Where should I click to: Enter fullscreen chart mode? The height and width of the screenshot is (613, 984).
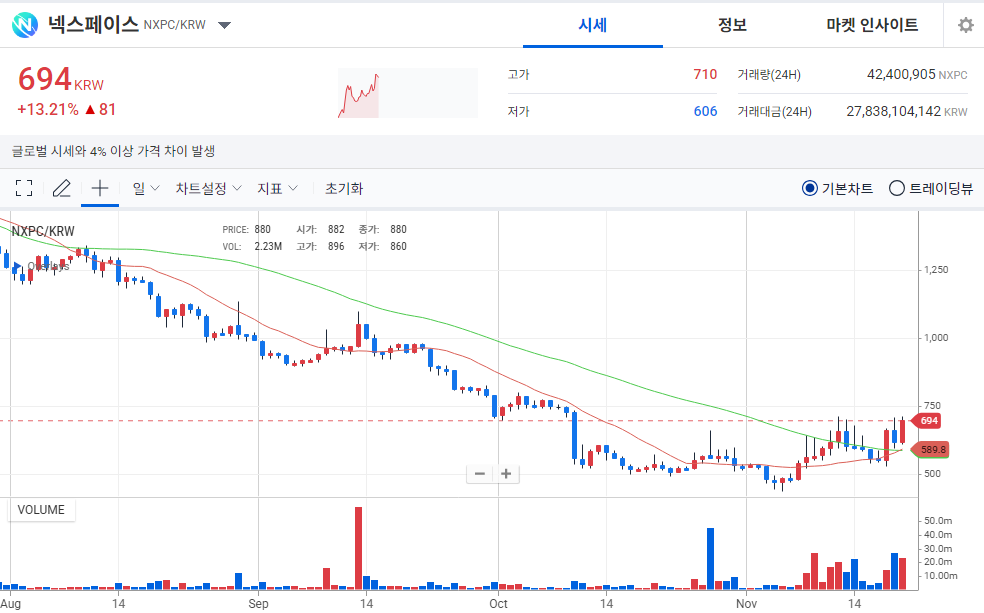[x=24, y=188]
